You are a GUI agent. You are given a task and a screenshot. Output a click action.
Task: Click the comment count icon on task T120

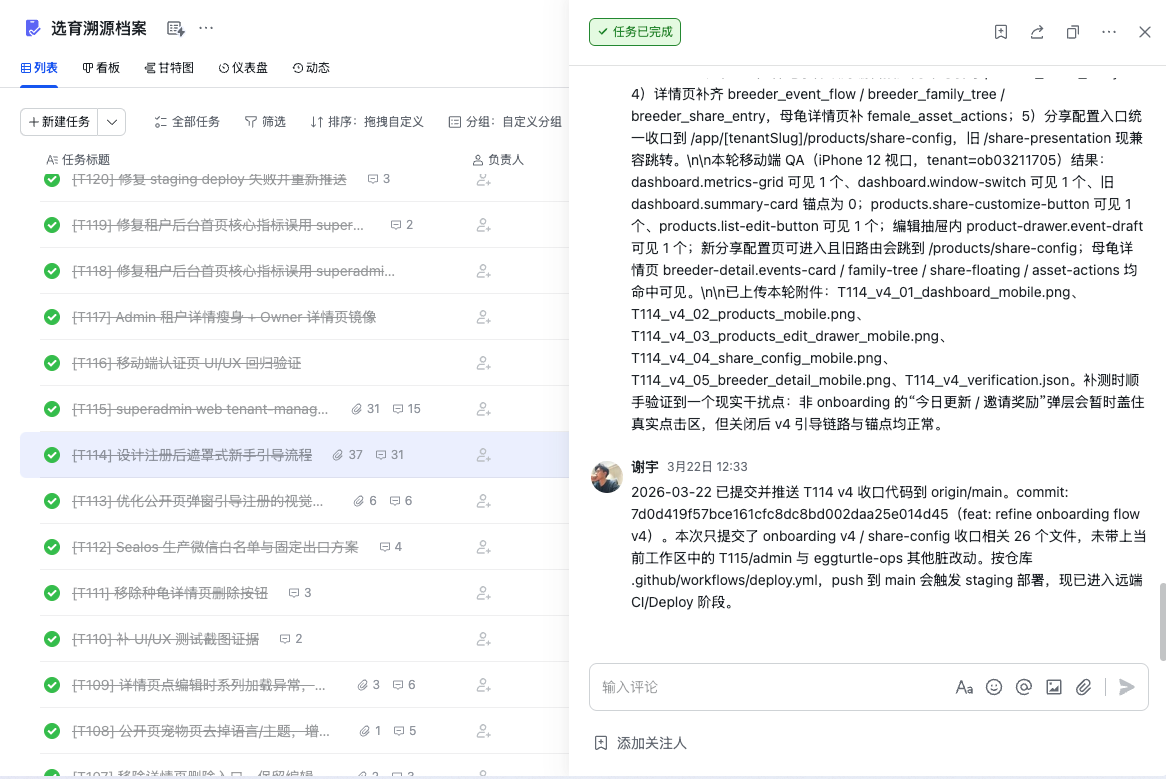click(379, 179)
